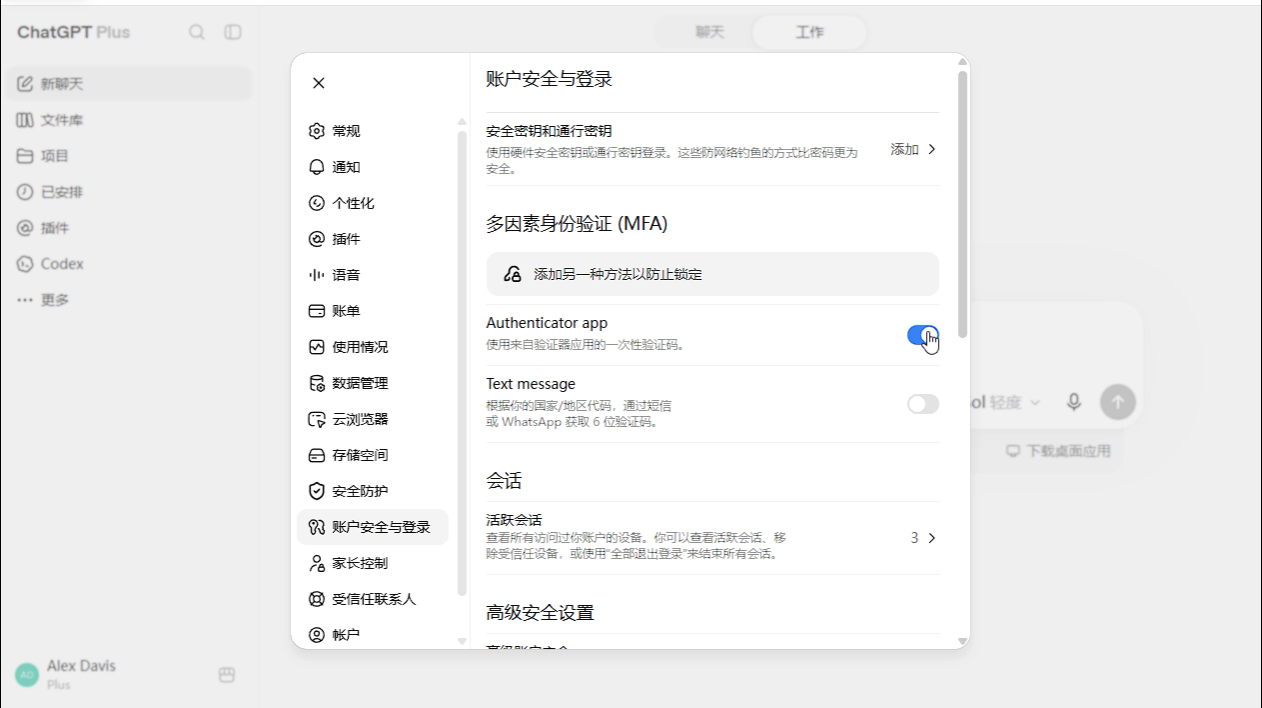Click the 语音 waveform icon
Viewport: 1262px width, 708px height.
coord(317,275)
